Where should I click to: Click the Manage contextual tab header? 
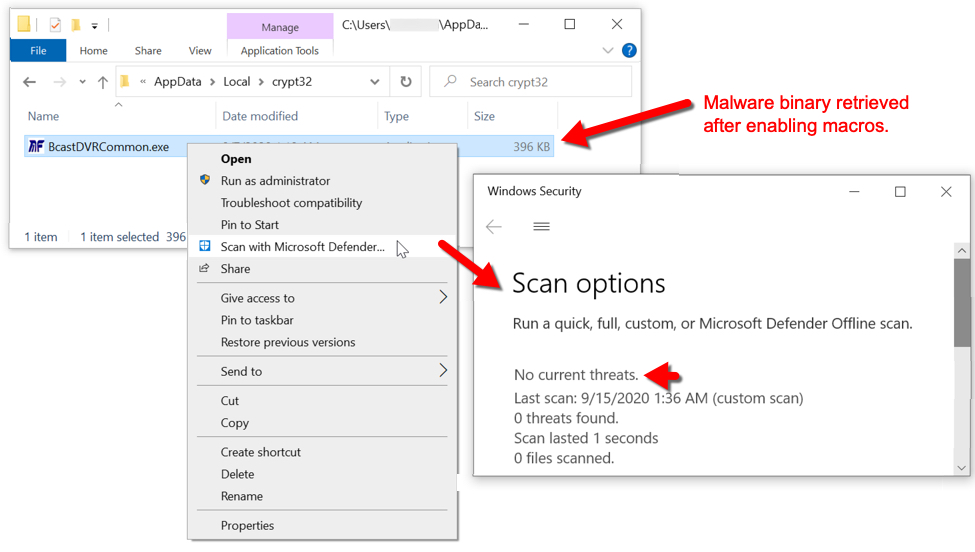pyautogui.click(x=280, y=27)
